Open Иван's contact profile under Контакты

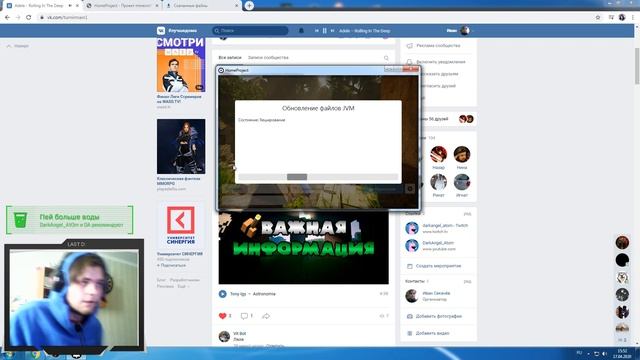click(x=436, y=293)
